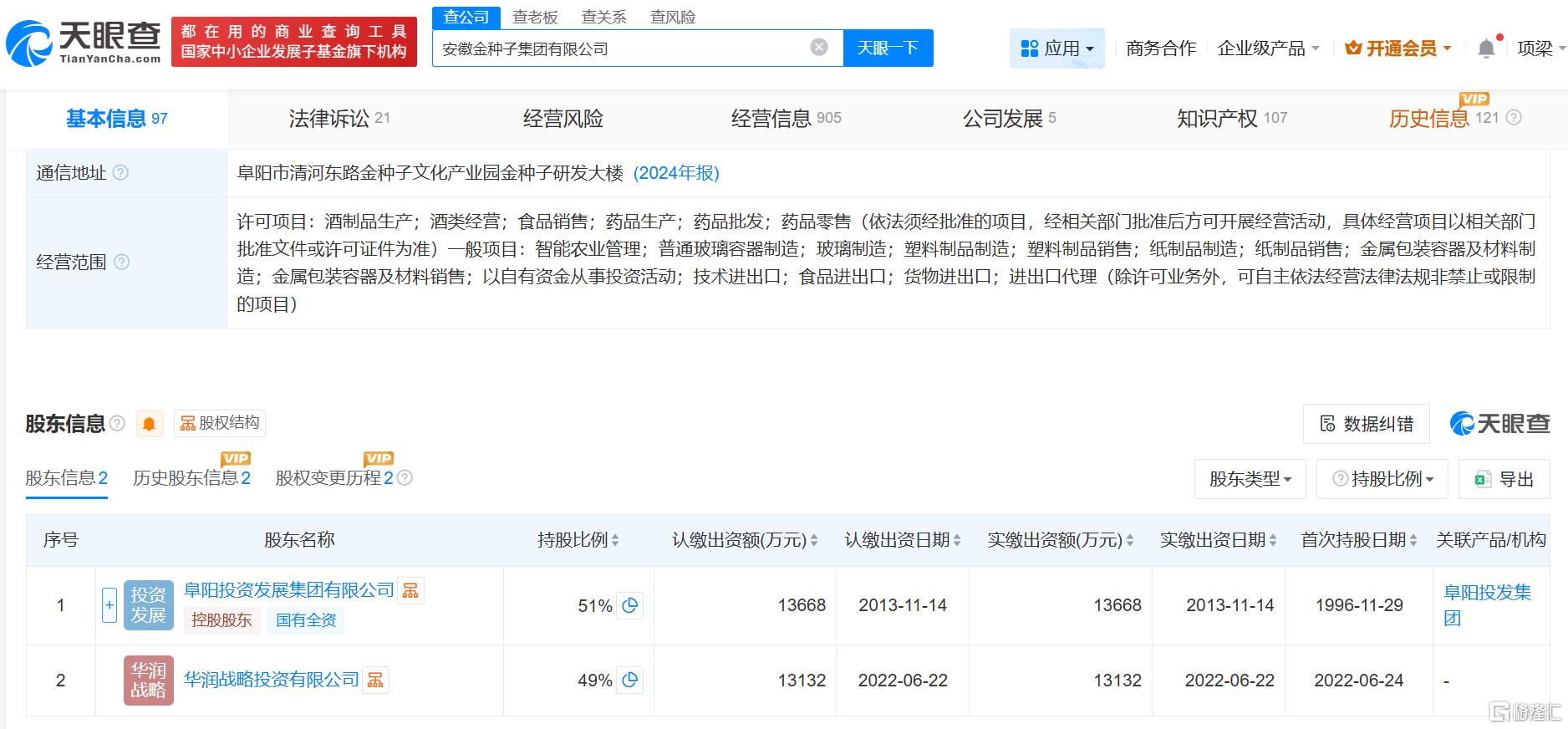This screenshot has width=1568, height=729.
Task: Select 查关系 search tab
Action: (x=603, y=17)
